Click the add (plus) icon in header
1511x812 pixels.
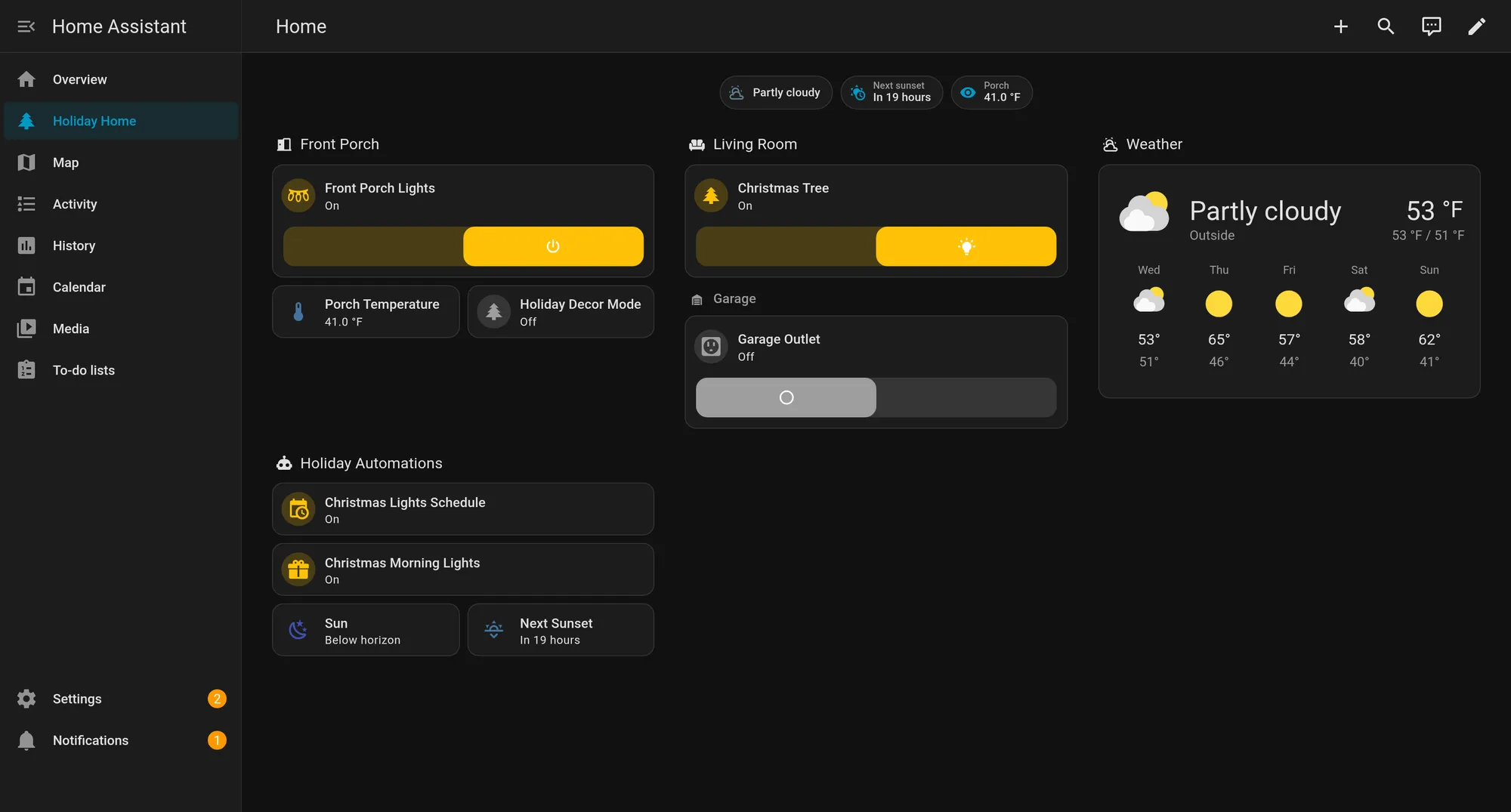tap(1341, 26)
